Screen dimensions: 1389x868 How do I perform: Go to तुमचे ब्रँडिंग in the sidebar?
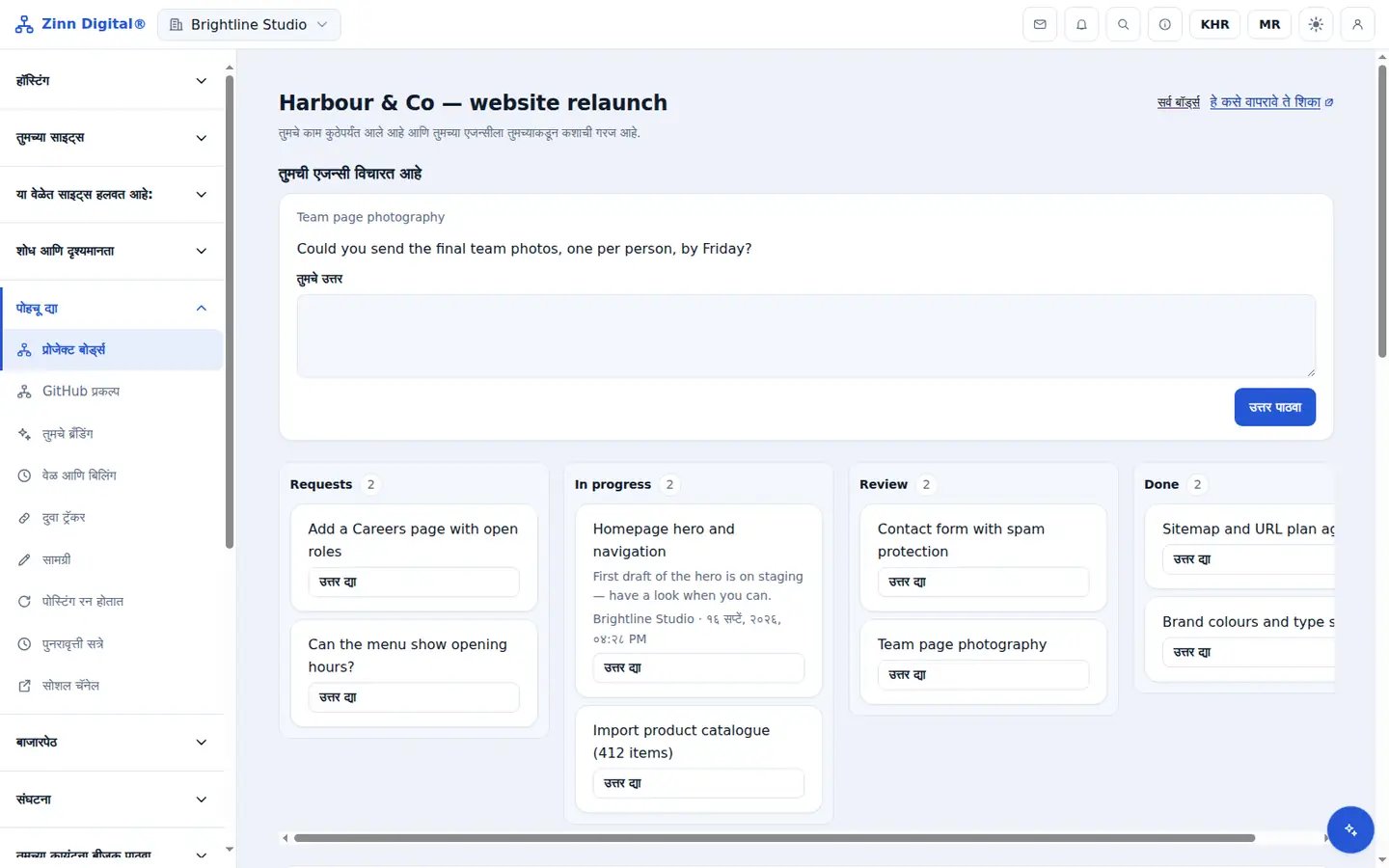pyautogui.click(x=112, y=434)
